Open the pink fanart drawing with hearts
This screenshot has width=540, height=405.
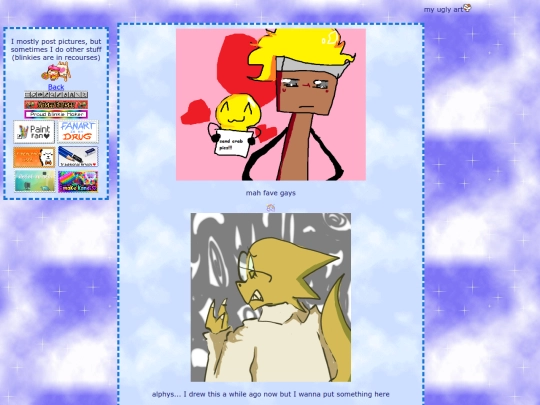point(271,105)
